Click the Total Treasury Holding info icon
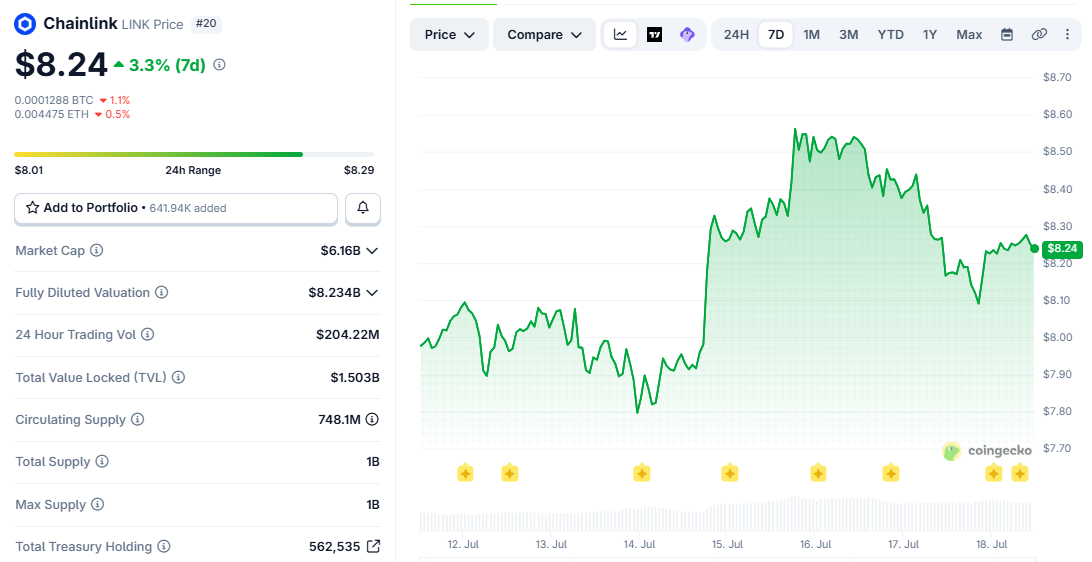Image resolution: width=1092 pixels, height=562 pixels. pos(164,546)
